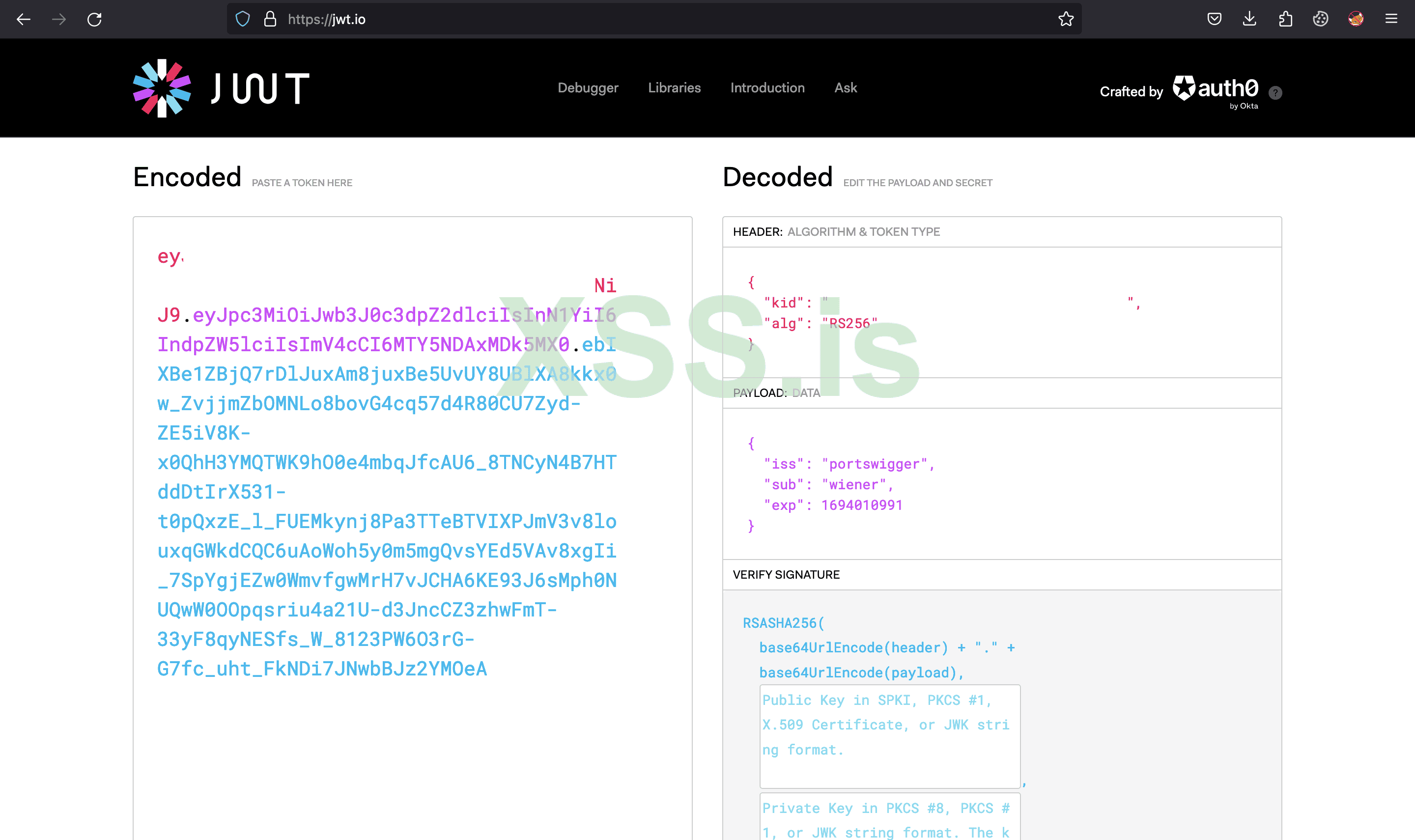This screenshot has height=840, width=1415.
Task: Open the Firefox hamburger menu
Action: (x=1391, y=19)
